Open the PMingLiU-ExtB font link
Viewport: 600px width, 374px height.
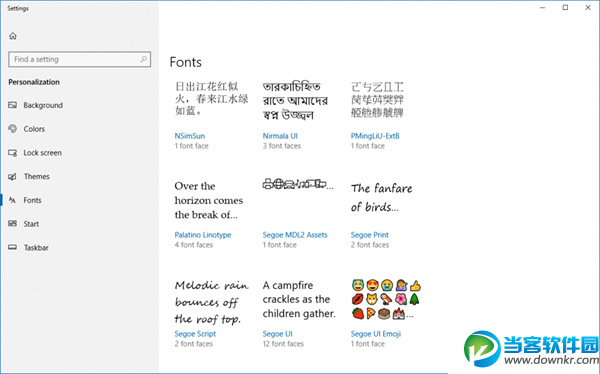[375, 136]
